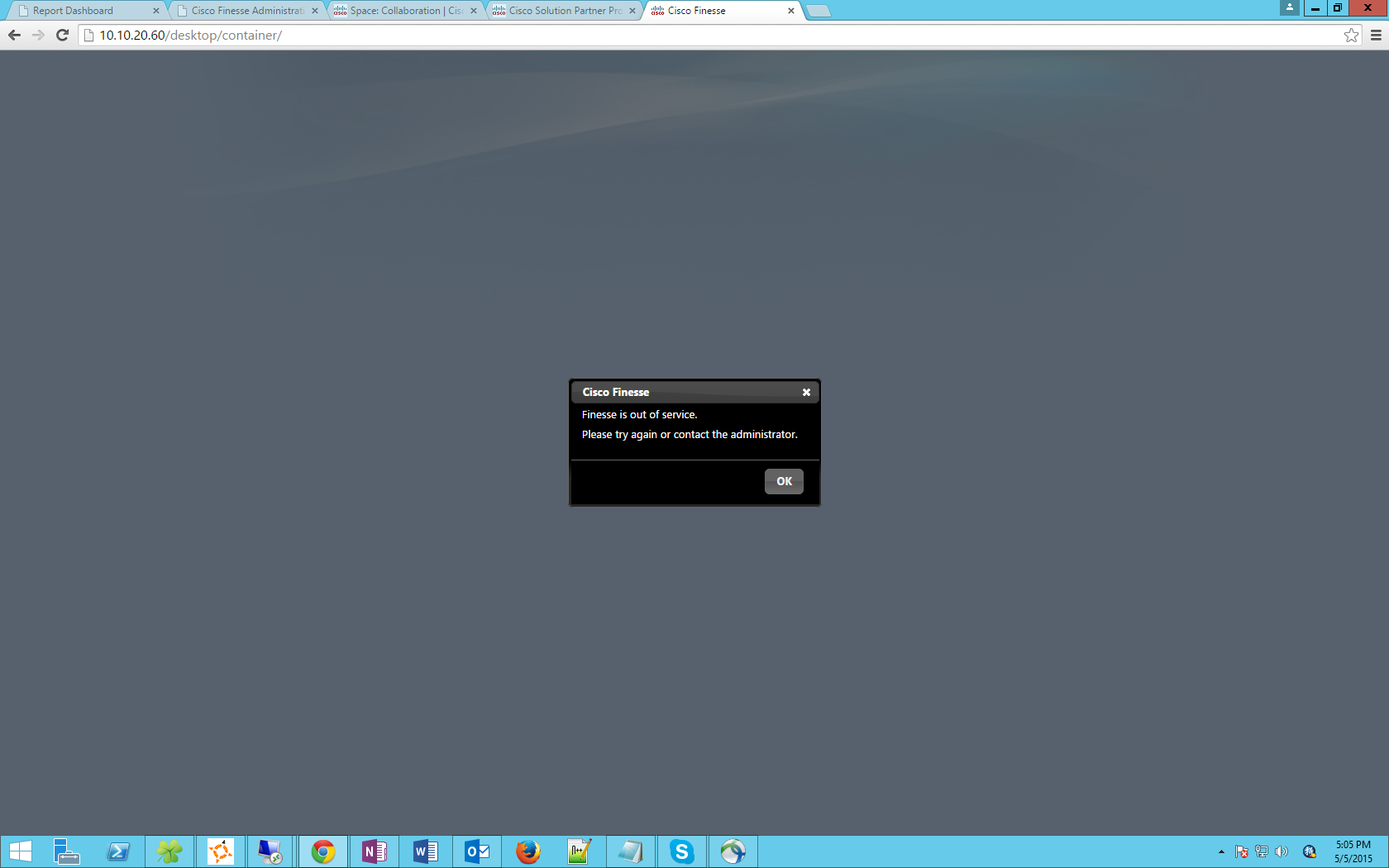Screen dimensions: 1389x868
Task: Open the Chrome user profile button
Action: coord(1290,7)
